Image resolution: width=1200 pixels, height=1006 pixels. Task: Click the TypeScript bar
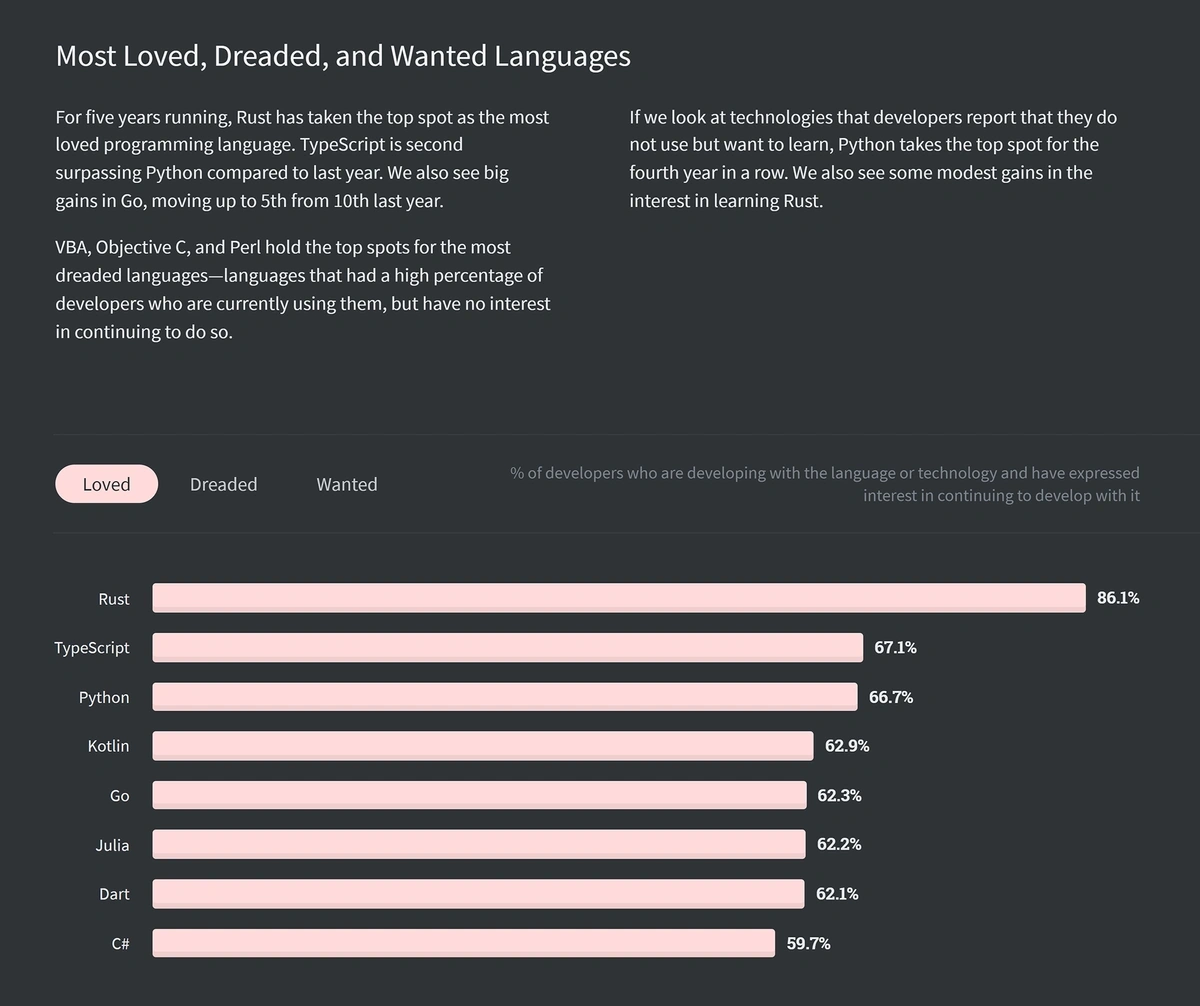(x=508, y=647)
